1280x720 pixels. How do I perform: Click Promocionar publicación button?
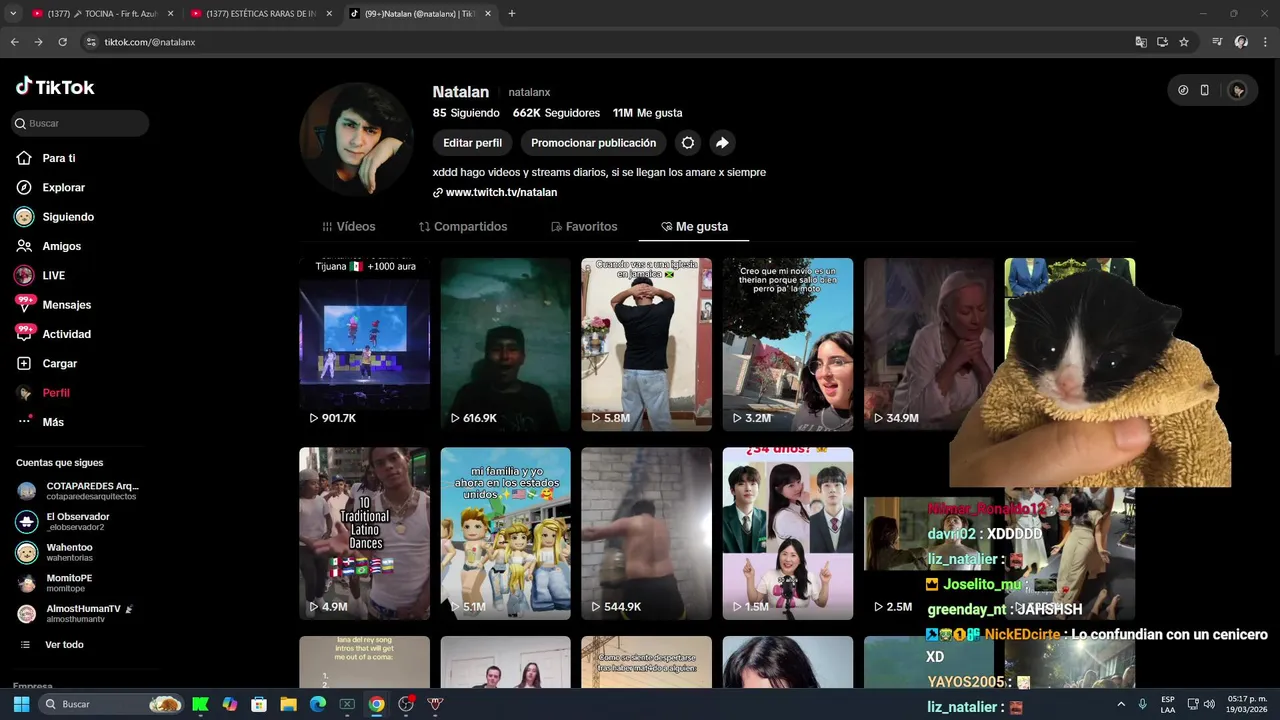[594, 143]
